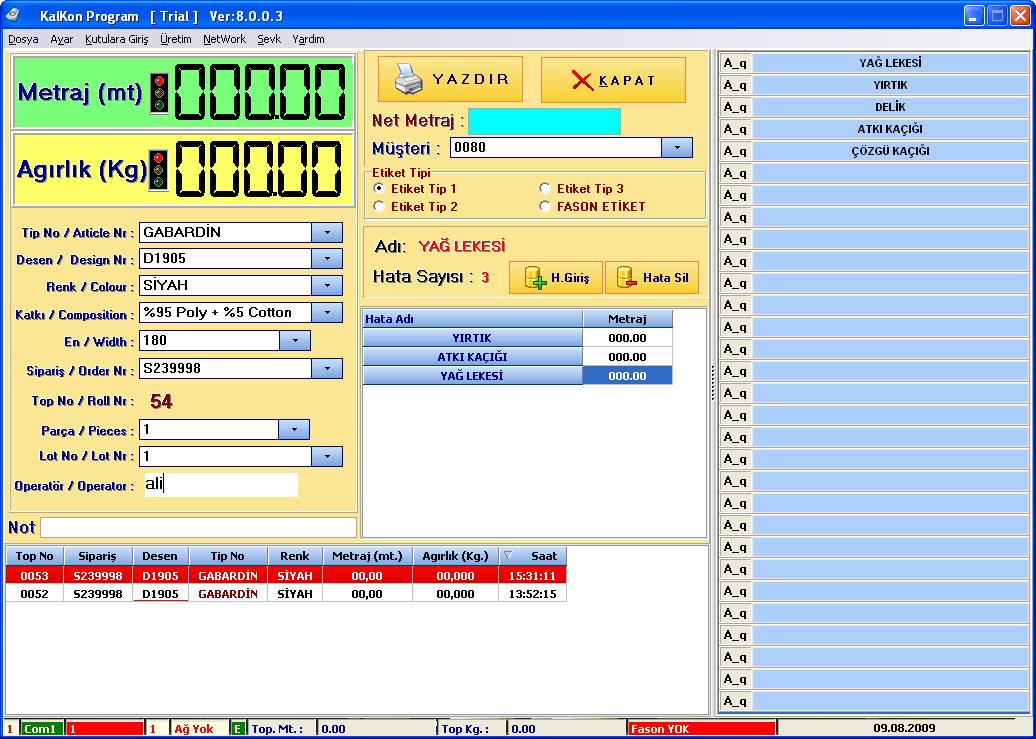Open the Renk / Colour dropdown
The height and width of the screenshot is (739, 1036).
point(327,286)
